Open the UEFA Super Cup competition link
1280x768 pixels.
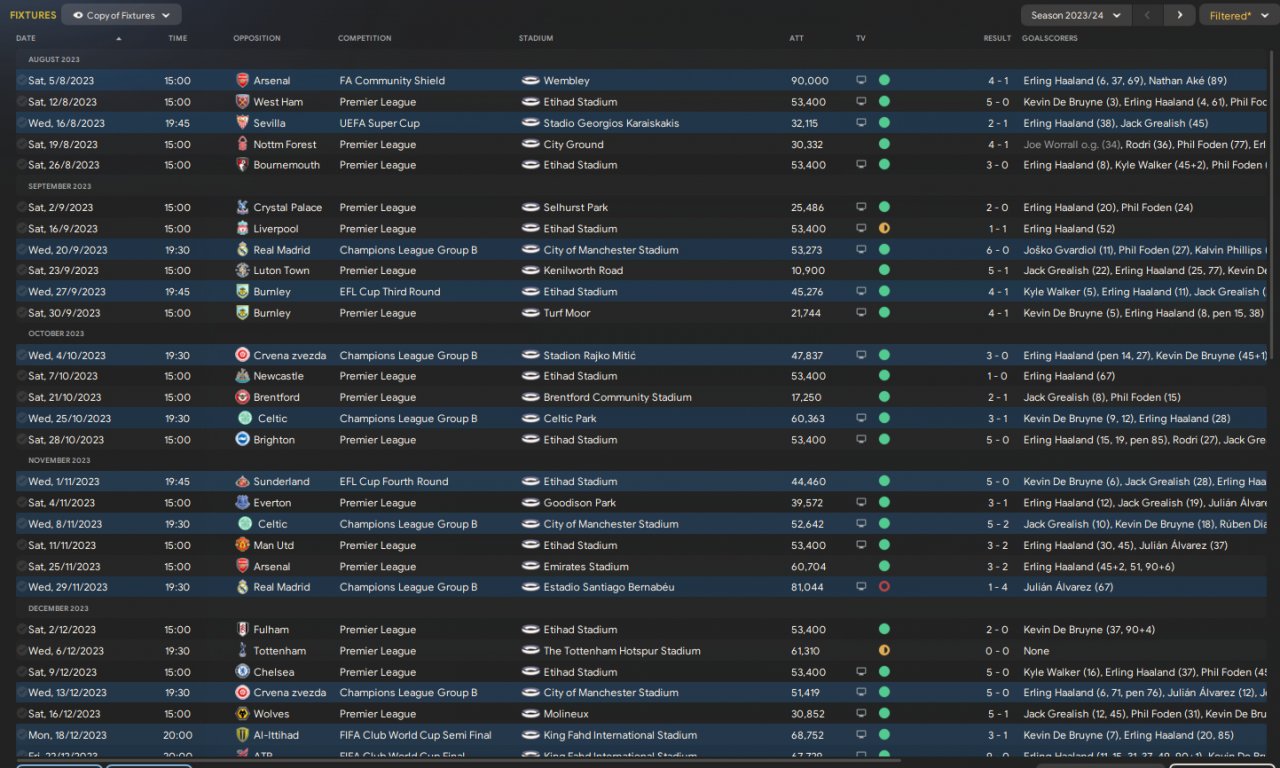coord(380,123)
